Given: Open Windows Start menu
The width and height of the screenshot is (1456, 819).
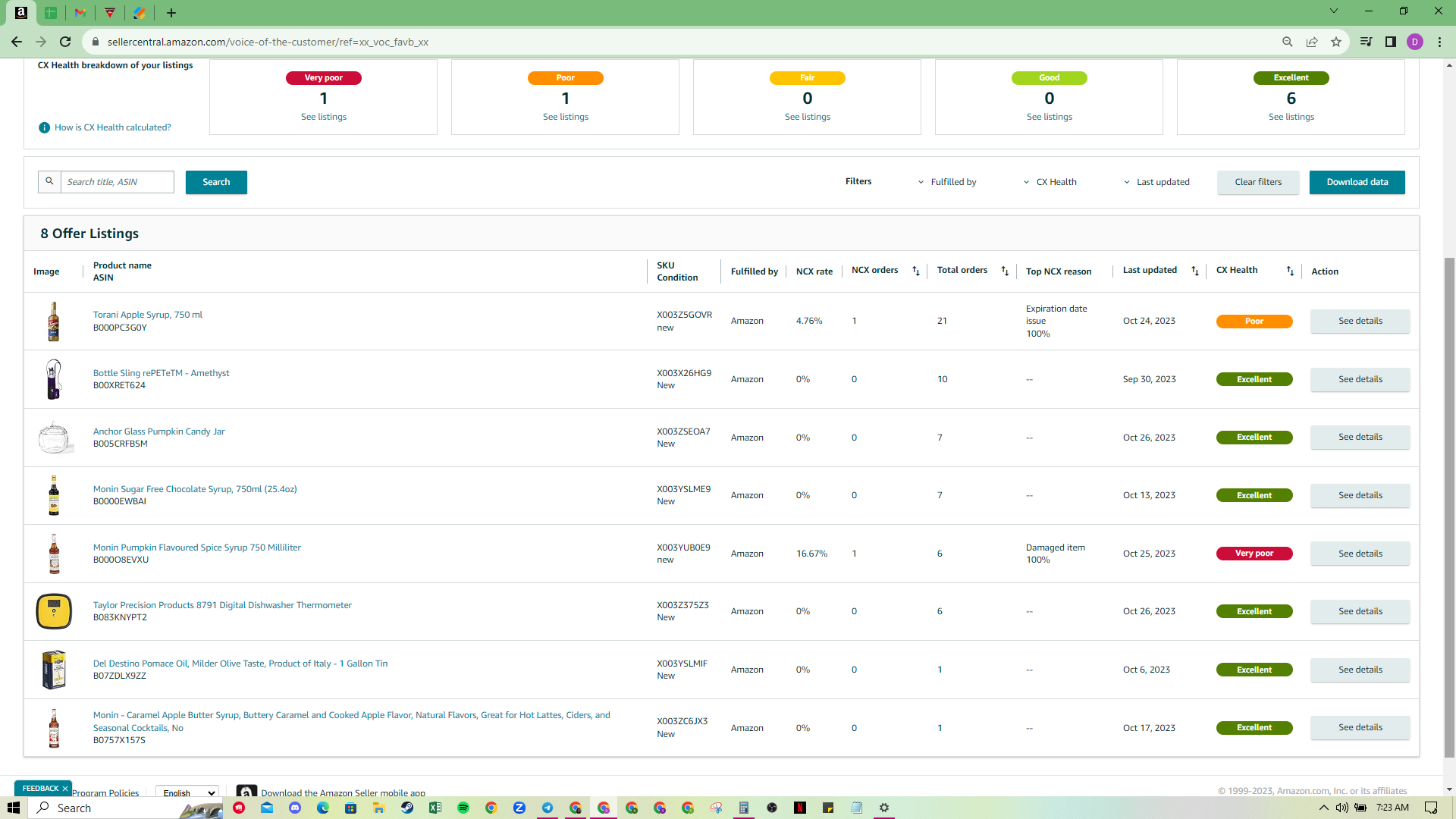Looking at the screenshot, I should coord(14,808).
